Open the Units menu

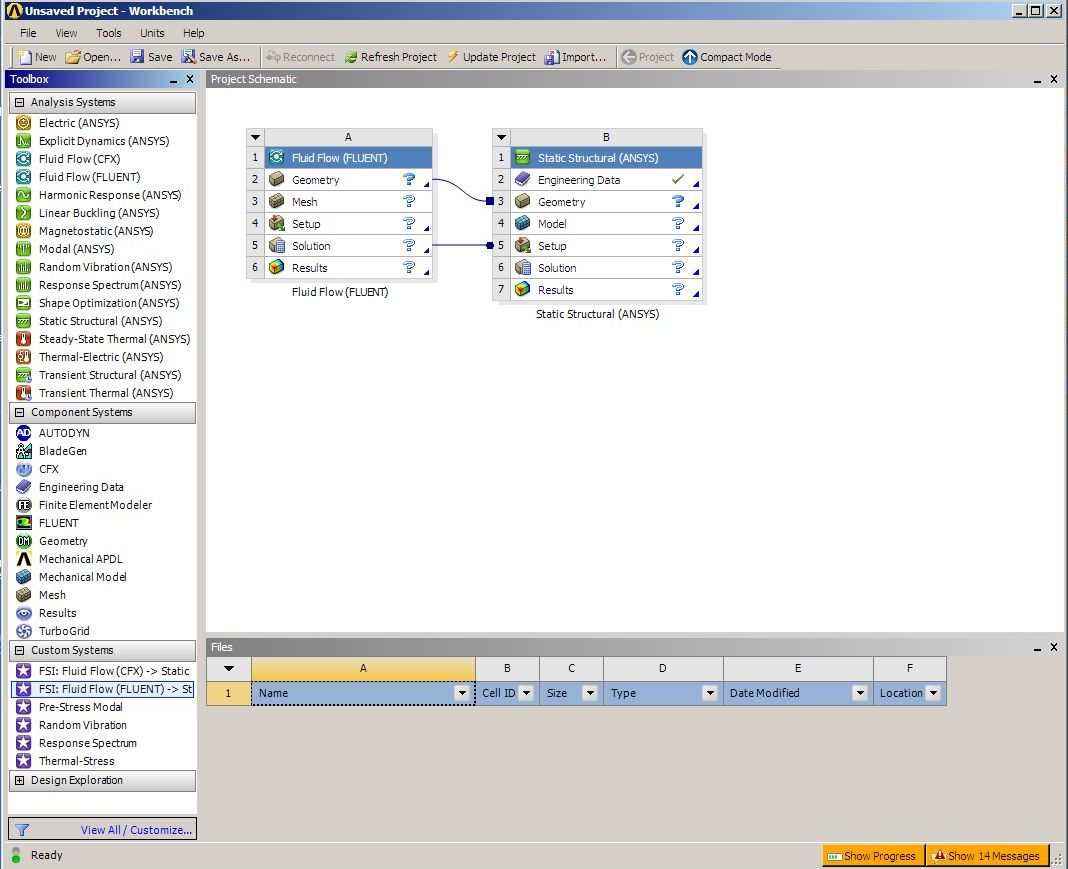pyautogui.click(x=152, y=33)
